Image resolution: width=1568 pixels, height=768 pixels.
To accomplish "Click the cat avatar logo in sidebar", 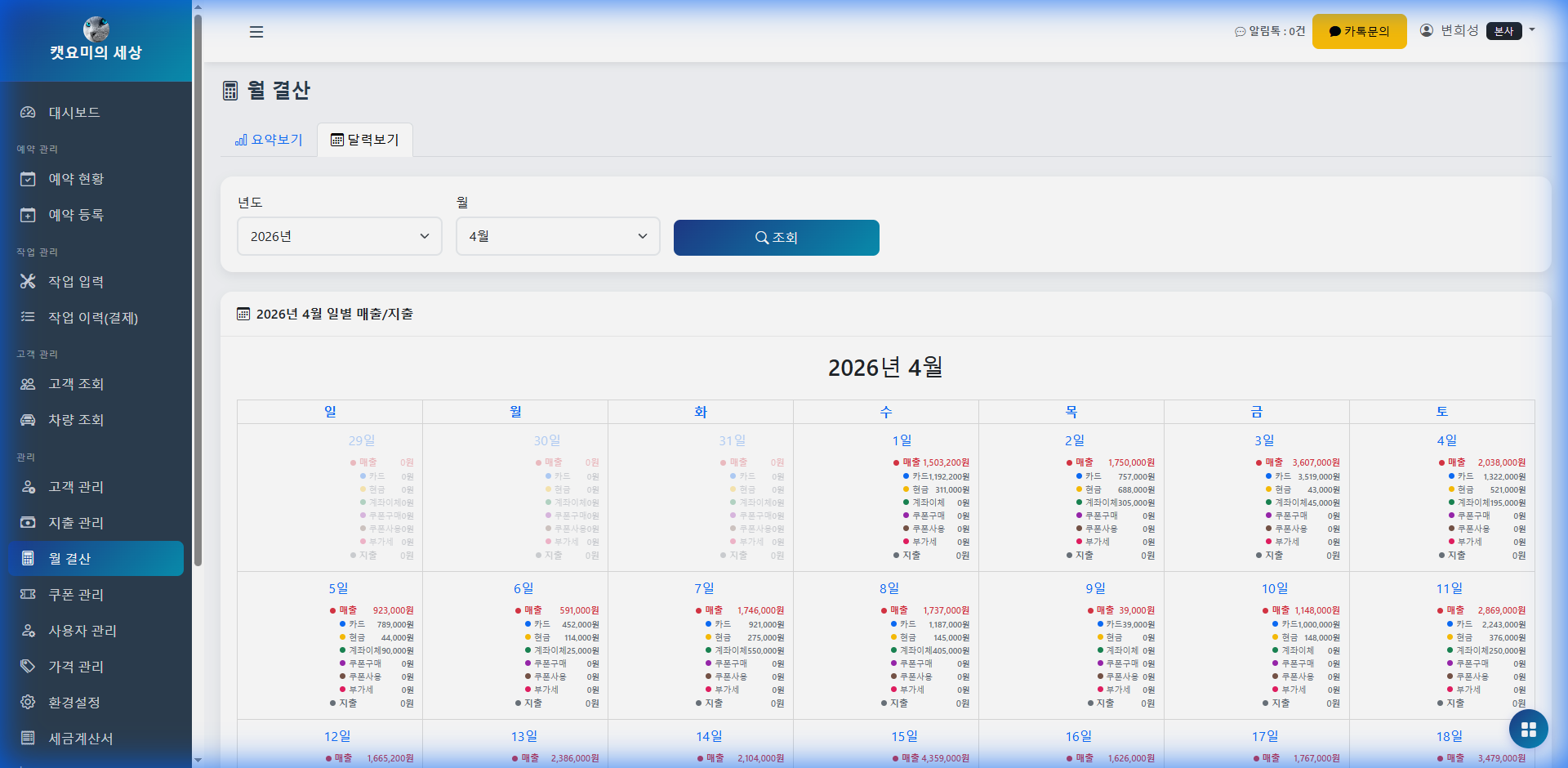I will click(96, 29).
